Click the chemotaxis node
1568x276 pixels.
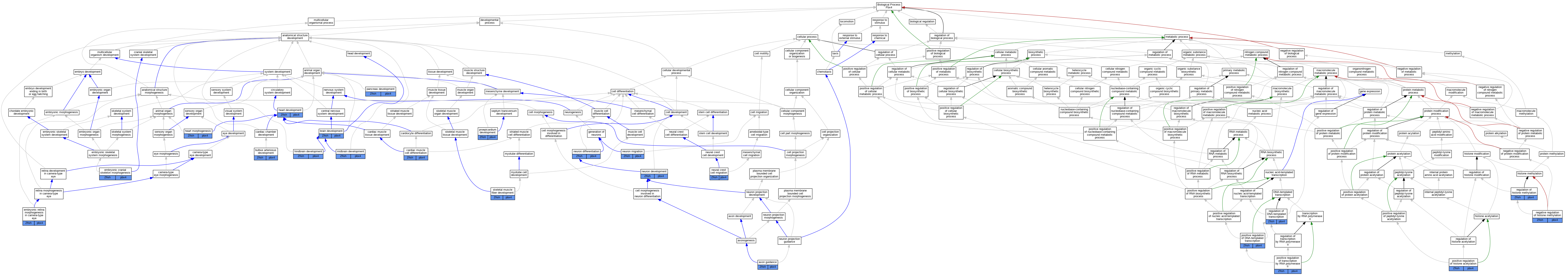point(825,72)
